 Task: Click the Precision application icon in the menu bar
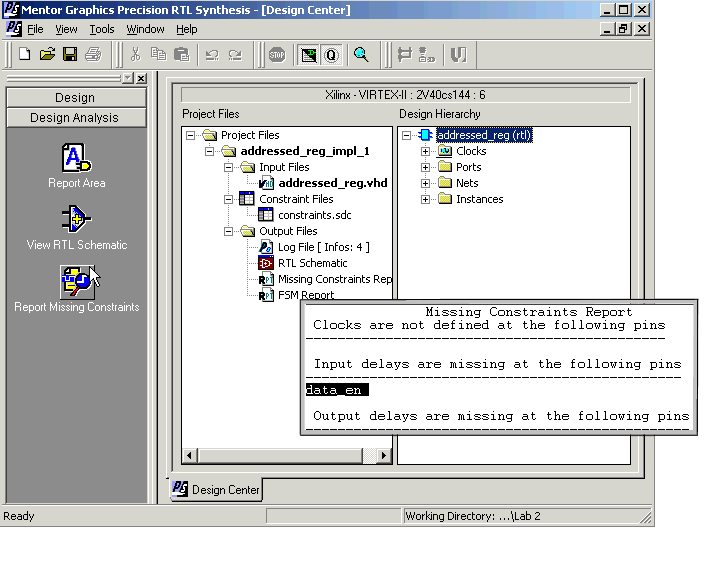point(14,29)
